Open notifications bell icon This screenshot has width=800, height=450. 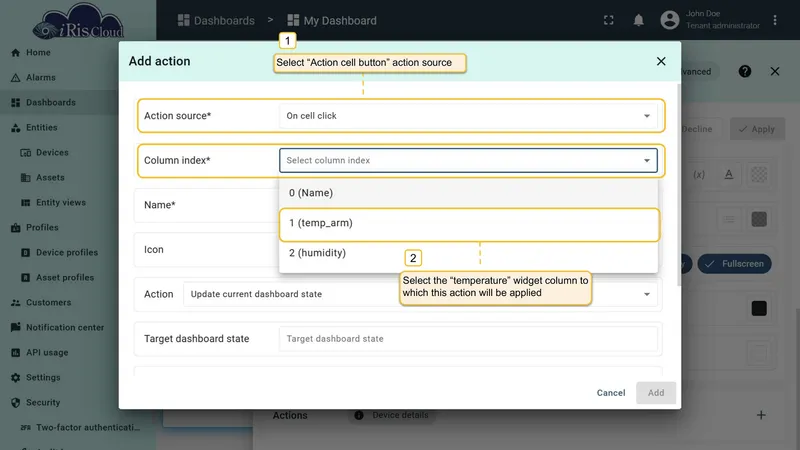pos(638,20)
